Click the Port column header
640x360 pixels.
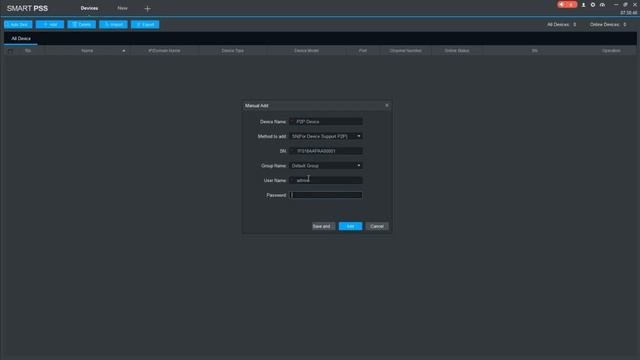(x=362, y=51)
